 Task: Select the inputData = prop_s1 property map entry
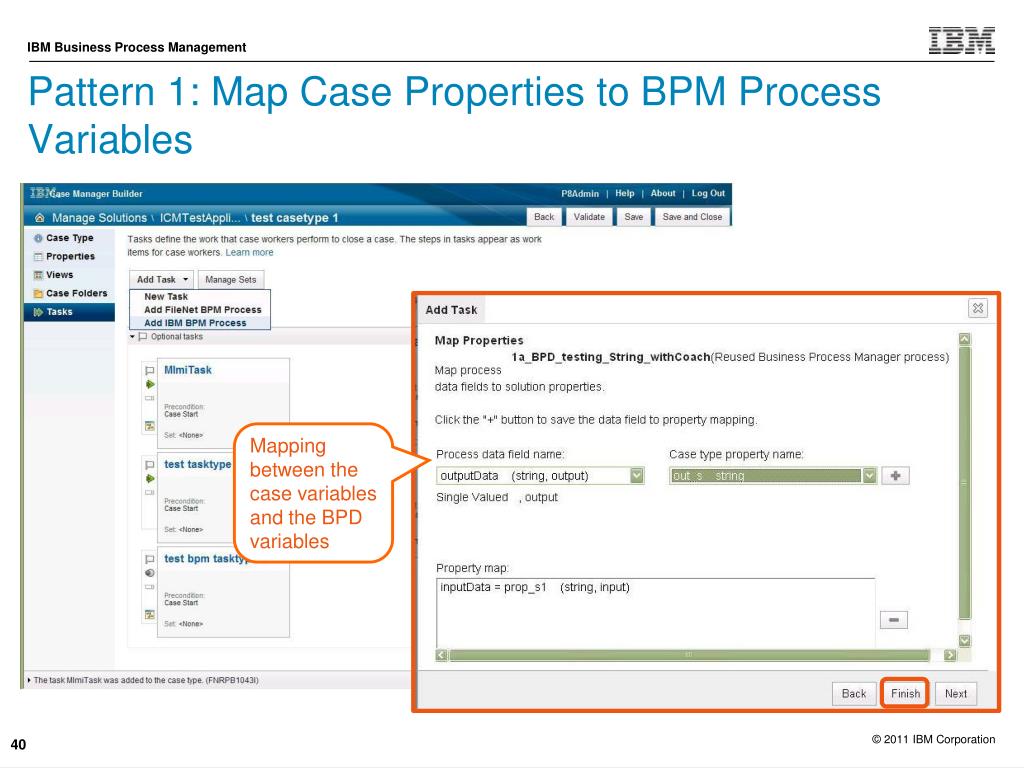click(535, 587)
